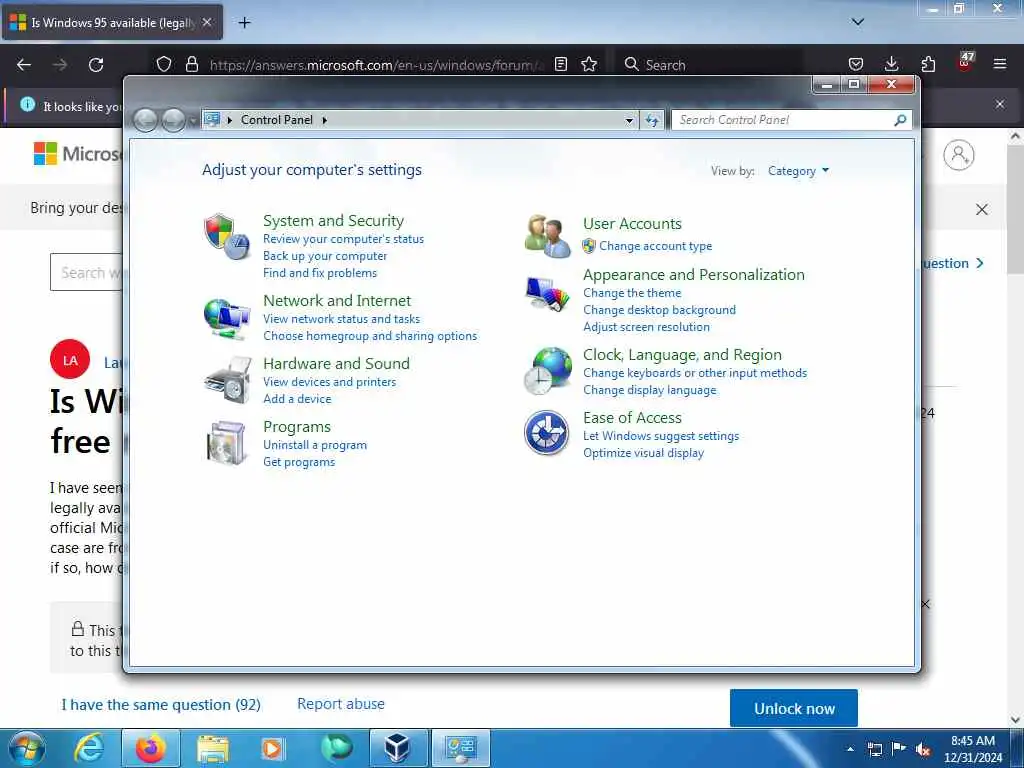Click the extension badge showing 47
Viewport: 1024px width, 768px height.
click(x=965, y=61)
